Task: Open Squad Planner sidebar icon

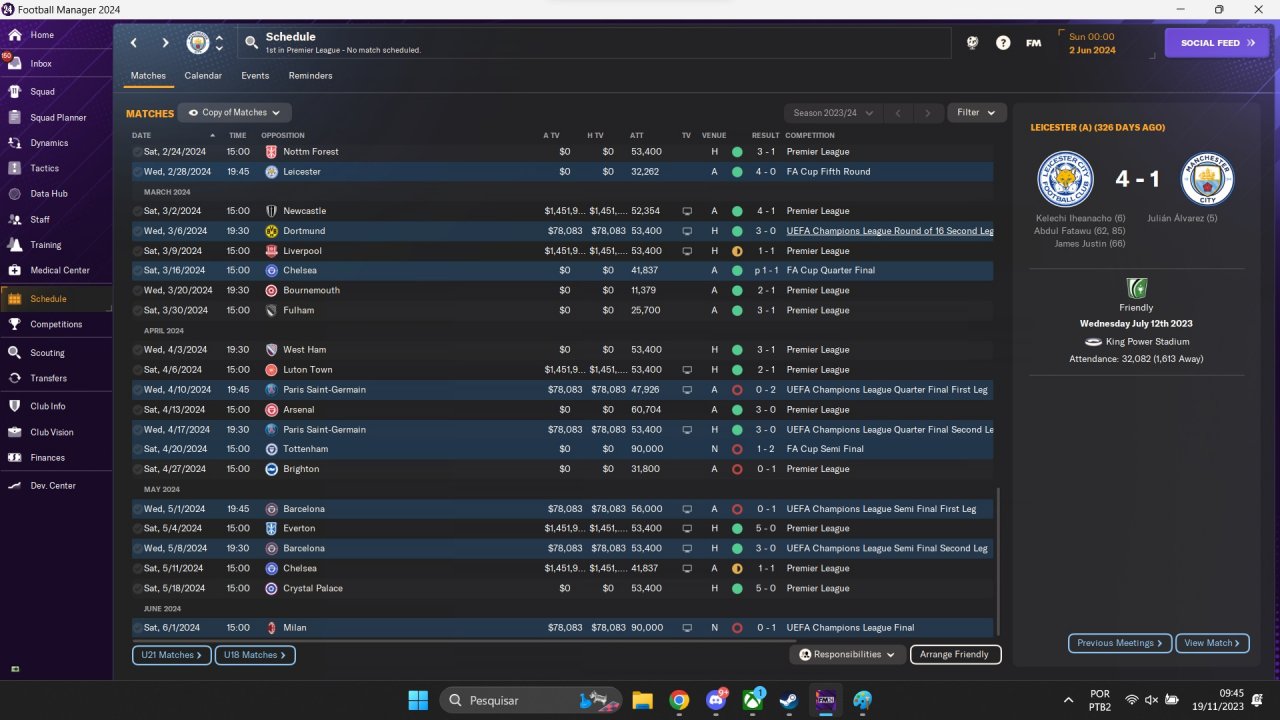Action: pyautogui.click(x=14, y=117)
